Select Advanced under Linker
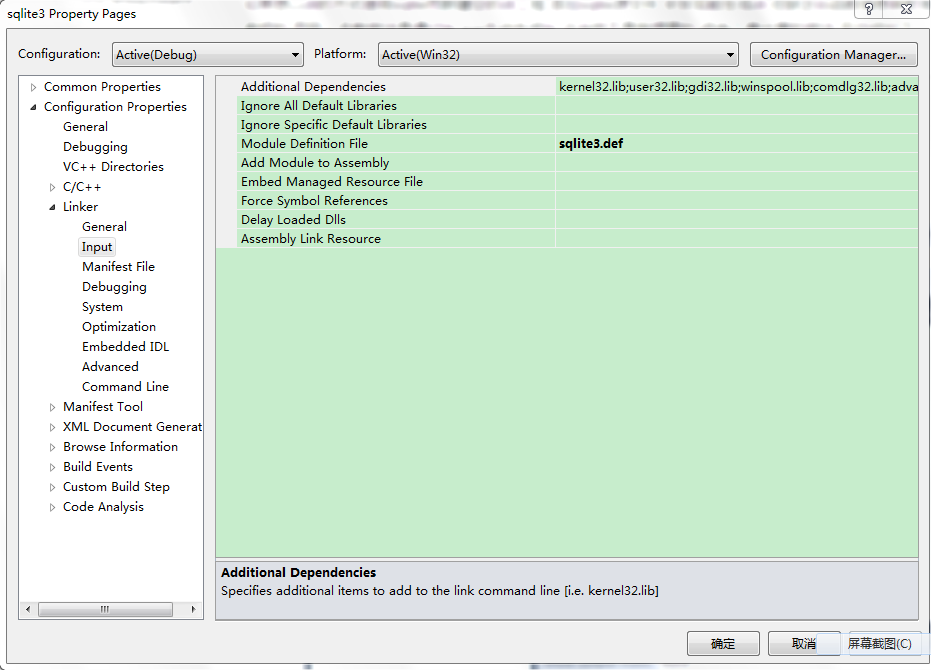The width and height of the screenshot is (931, 670). 110,367
